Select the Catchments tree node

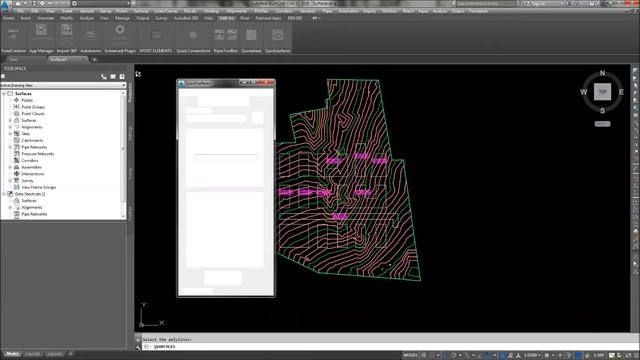click(x=32, y=140)
